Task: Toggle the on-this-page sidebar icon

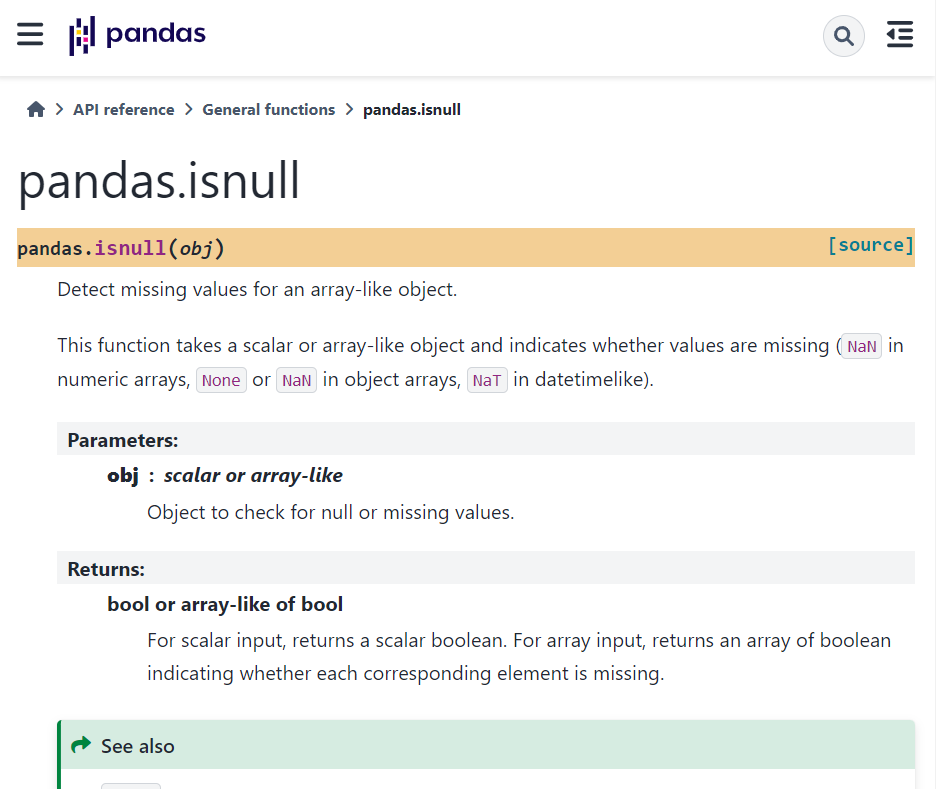Action: (x=900, y=34)
